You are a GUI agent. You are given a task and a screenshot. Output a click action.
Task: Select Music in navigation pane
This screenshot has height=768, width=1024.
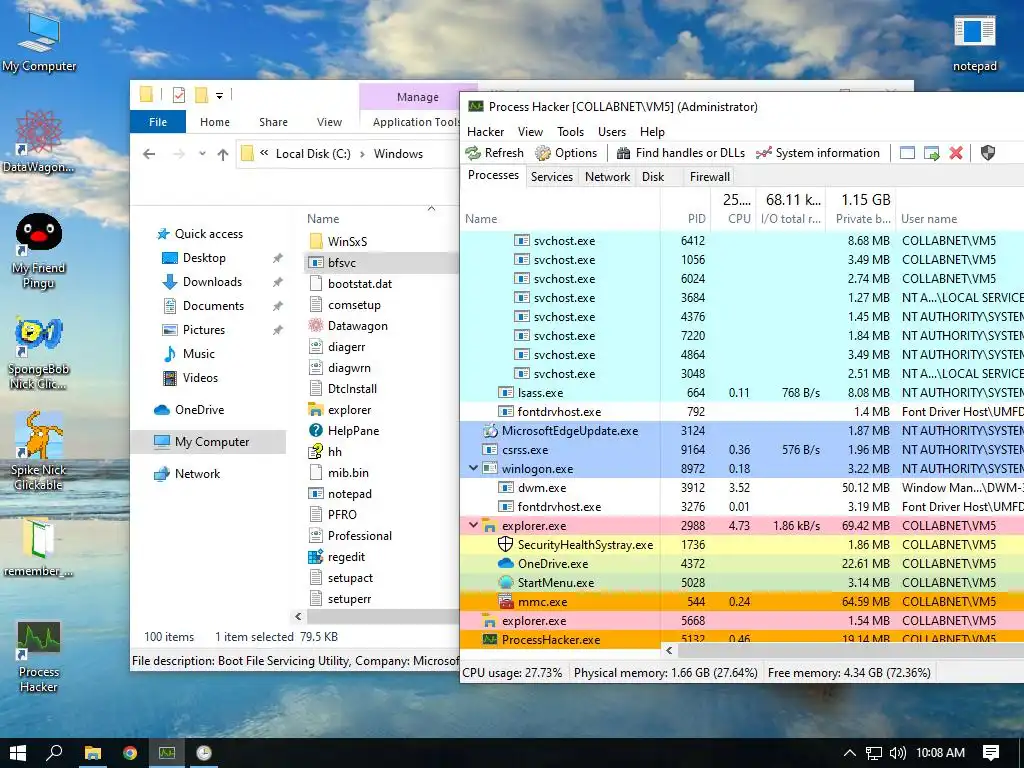(199, 354)
